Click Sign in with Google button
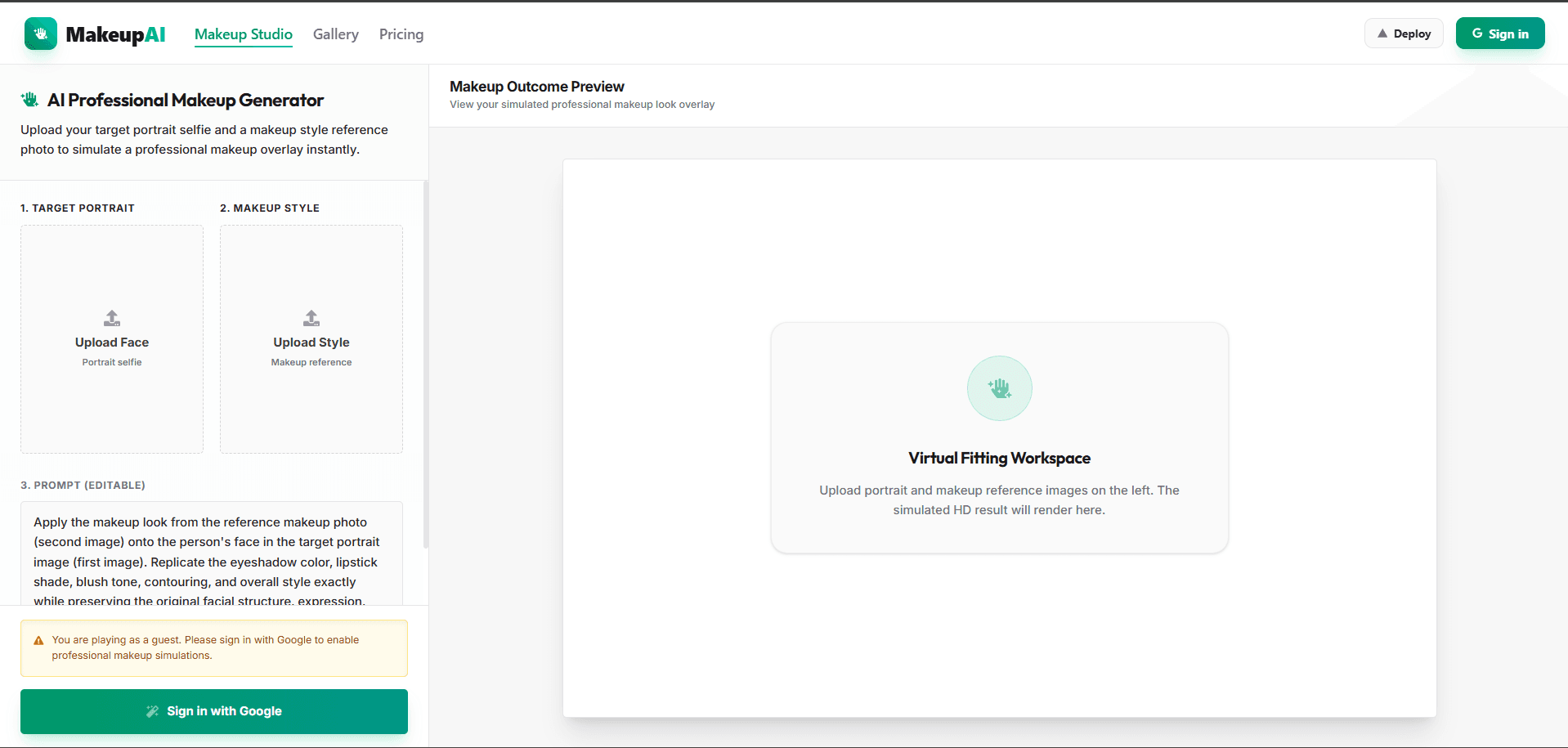The image size is (1568, 748). (214, 711)
